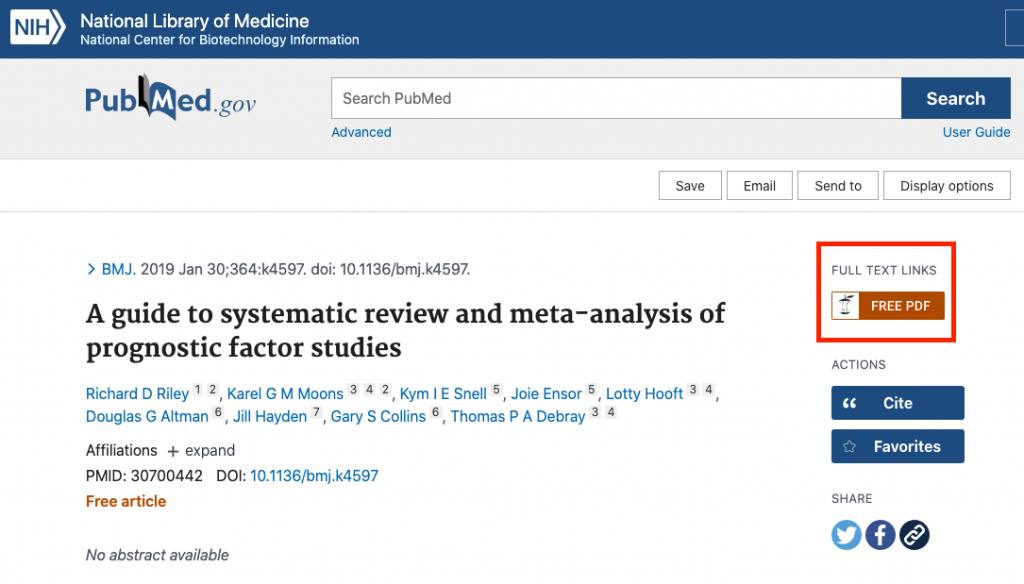1024x584 pixels.
Task: Copy the article permalink via the link icon
Action: coord(914,534)
